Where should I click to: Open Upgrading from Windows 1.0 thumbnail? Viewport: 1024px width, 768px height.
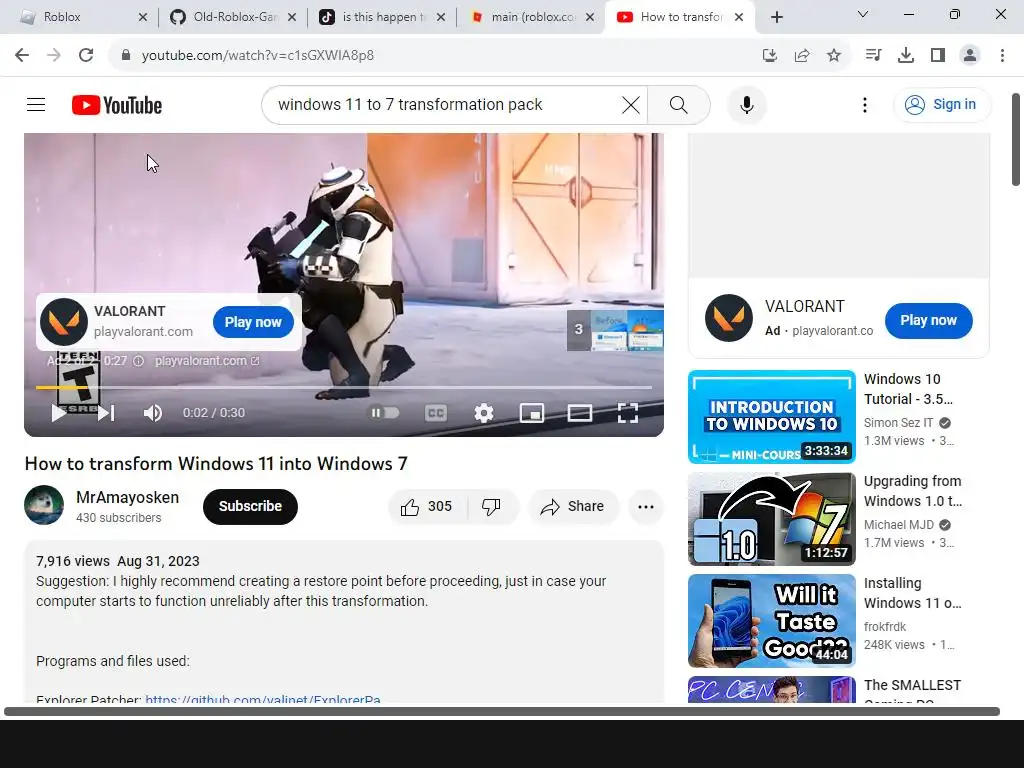771,519
